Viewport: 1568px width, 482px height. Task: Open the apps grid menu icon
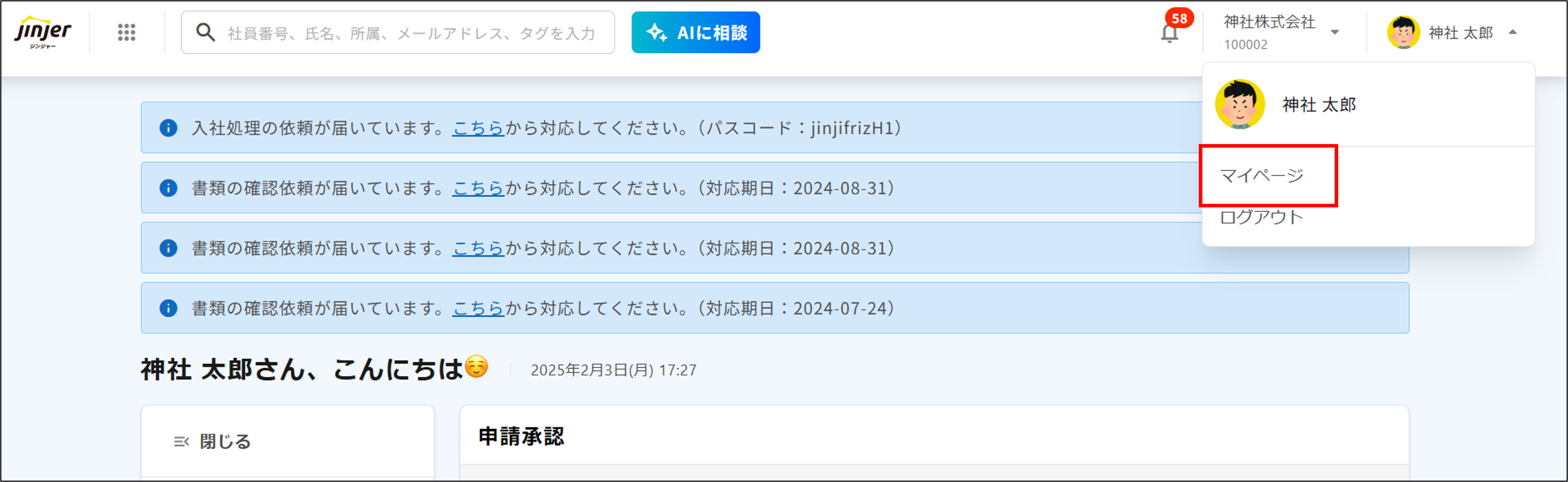click(127, 32)
